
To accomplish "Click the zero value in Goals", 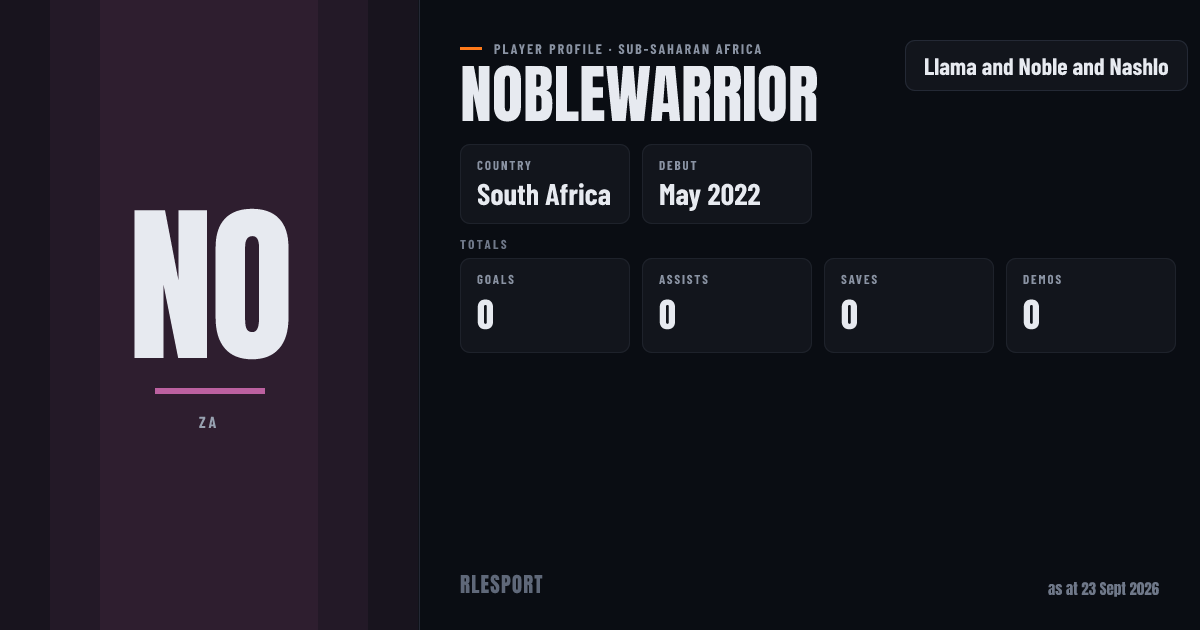I will pos(486,315).
